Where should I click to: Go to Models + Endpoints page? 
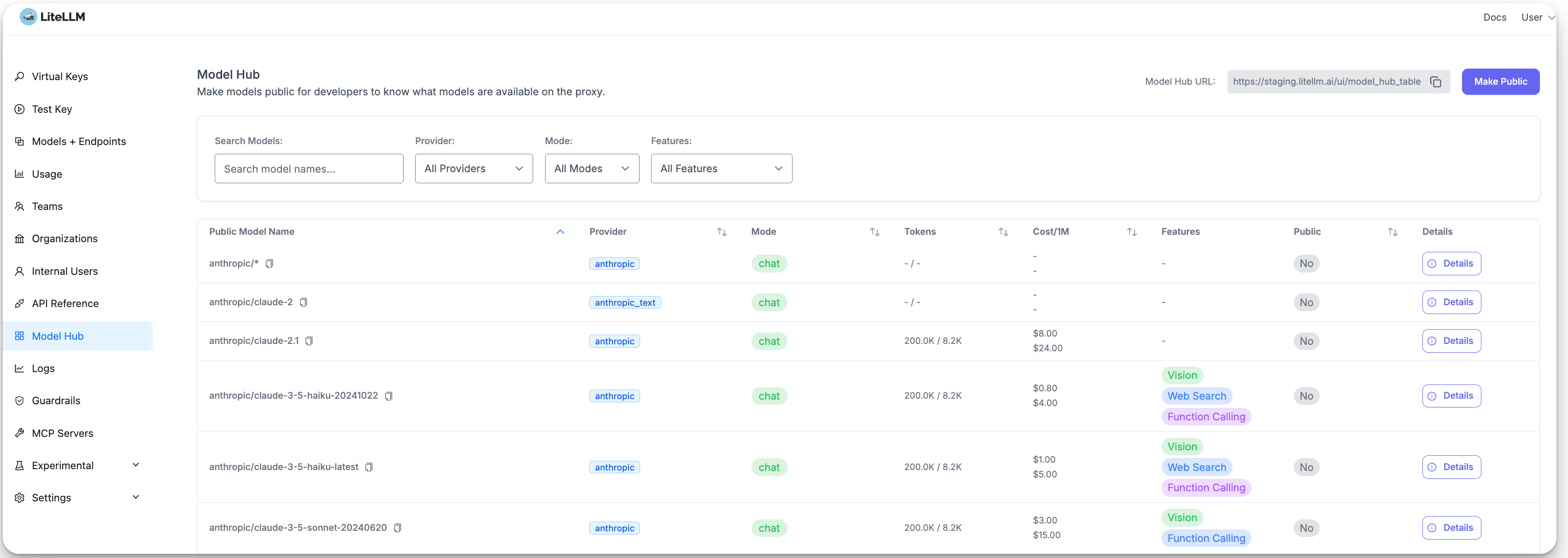point(78,142)
